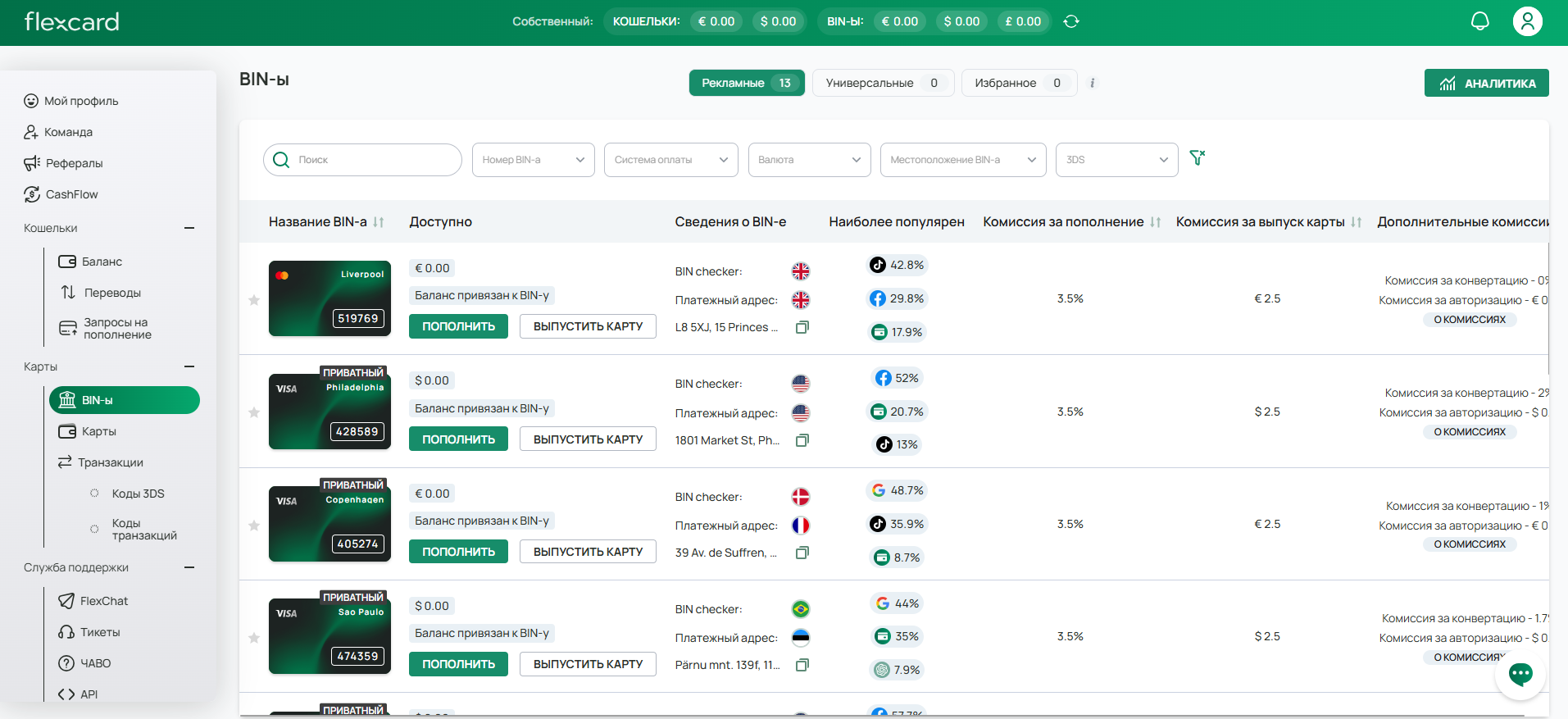Open the live chat bubble widget
Viewport: 1568px width, 719px height.
[x=1520, y=674]
